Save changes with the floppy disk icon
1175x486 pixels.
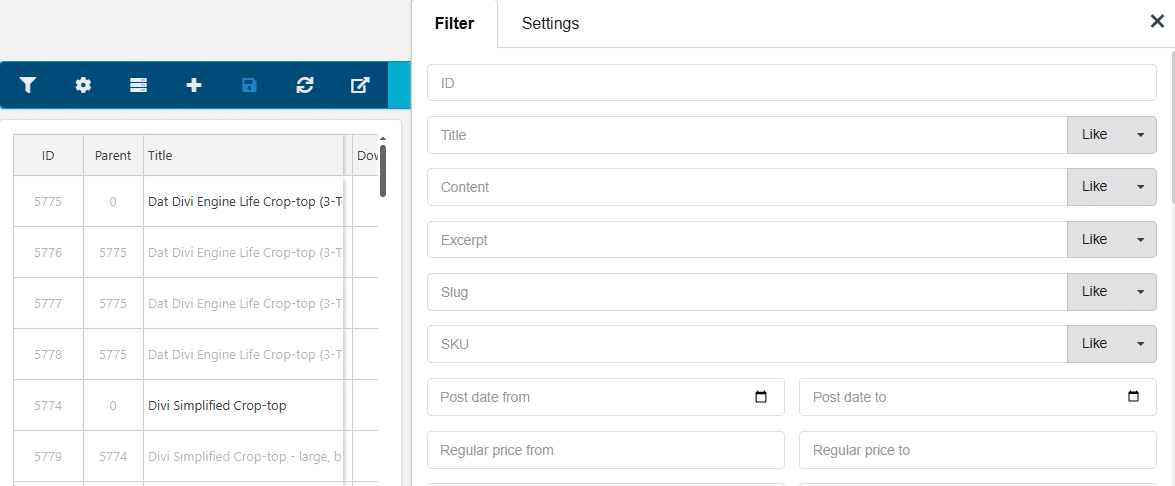250,85
